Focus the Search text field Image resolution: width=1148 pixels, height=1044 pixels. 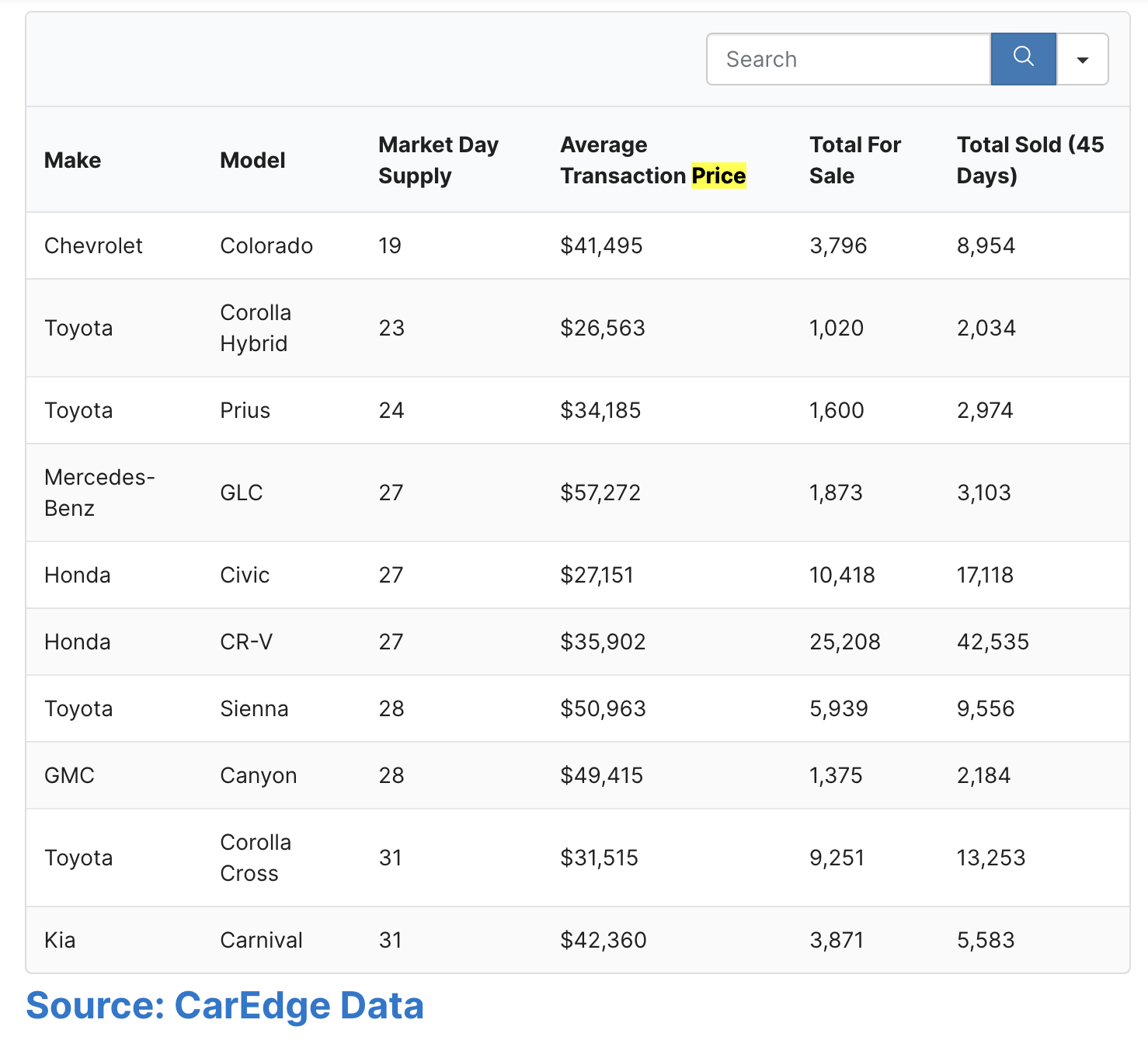(848, 59)
